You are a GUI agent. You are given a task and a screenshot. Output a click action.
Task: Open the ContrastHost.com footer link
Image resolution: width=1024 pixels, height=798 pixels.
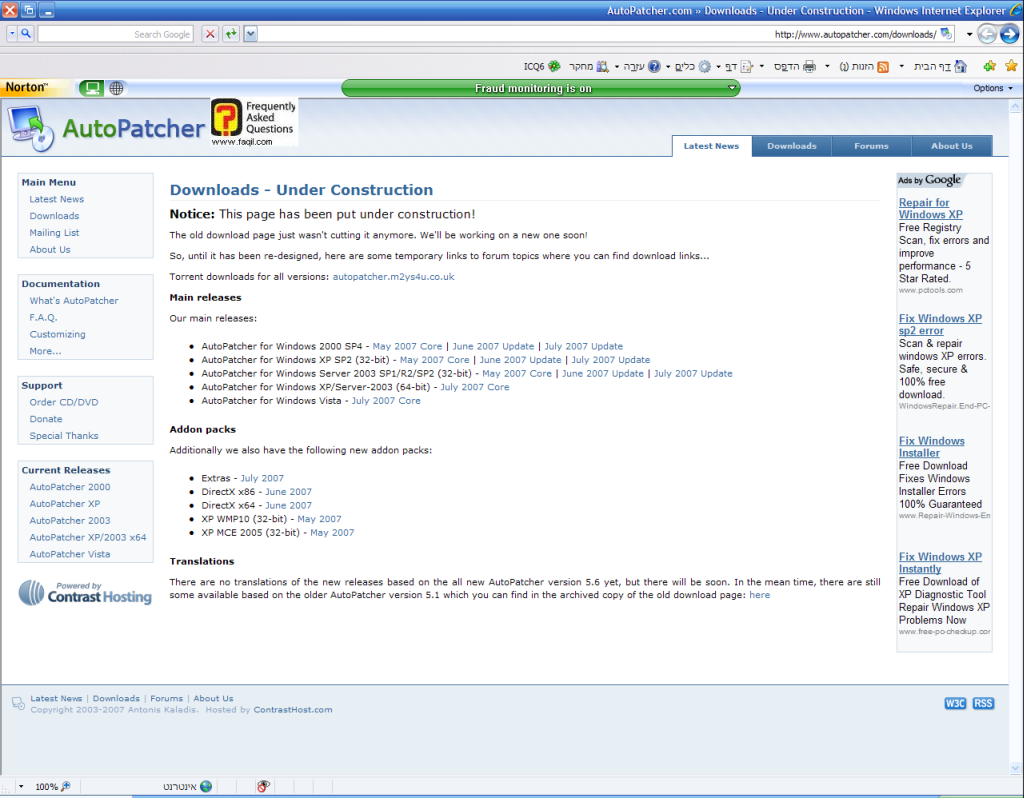[293, 710]
